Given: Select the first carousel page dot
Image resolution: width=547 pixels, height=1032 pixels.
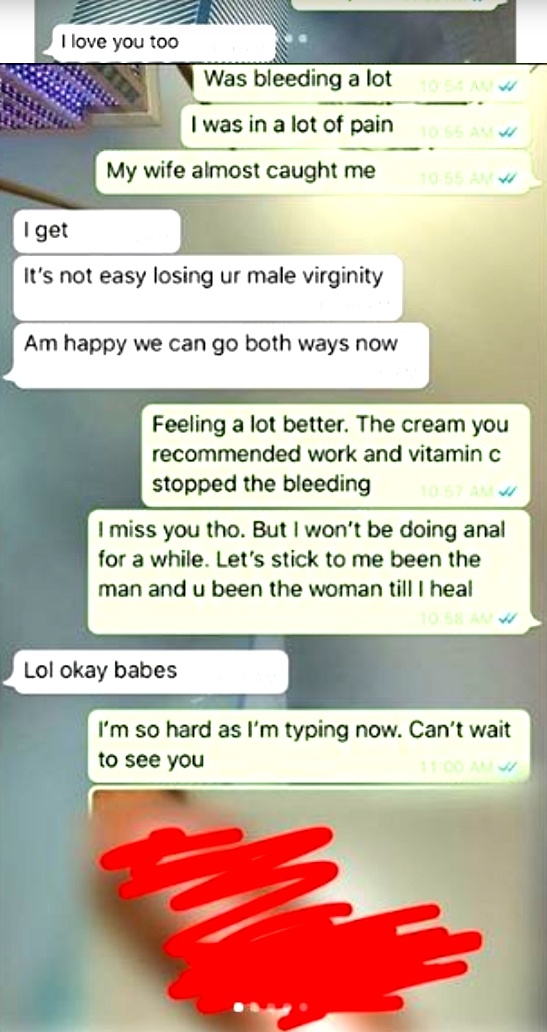Looking at the screenshot, I should pyautogui.click(x=238, y=1006).
